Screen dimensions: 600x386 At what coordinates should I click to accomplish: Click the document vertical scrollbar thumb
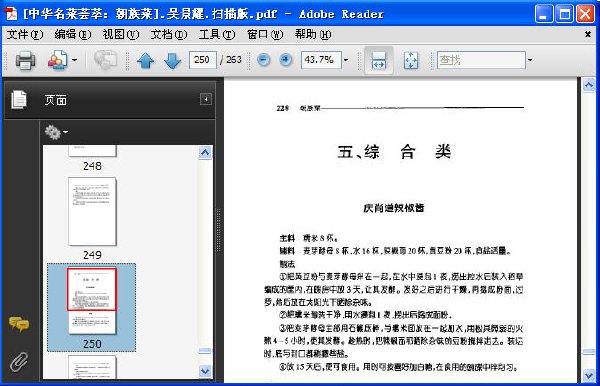589,352
